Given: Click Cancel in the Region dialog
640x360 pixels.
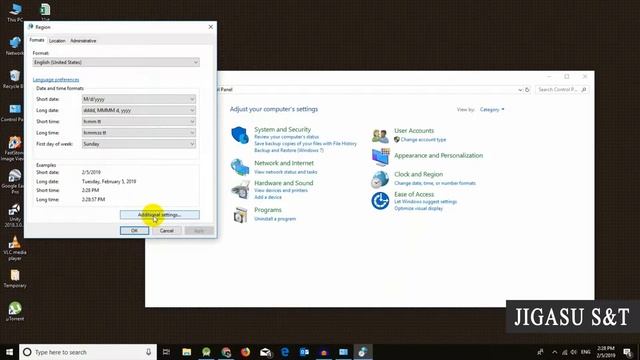Looking at the screenshot, I should (x=167, y=231).
